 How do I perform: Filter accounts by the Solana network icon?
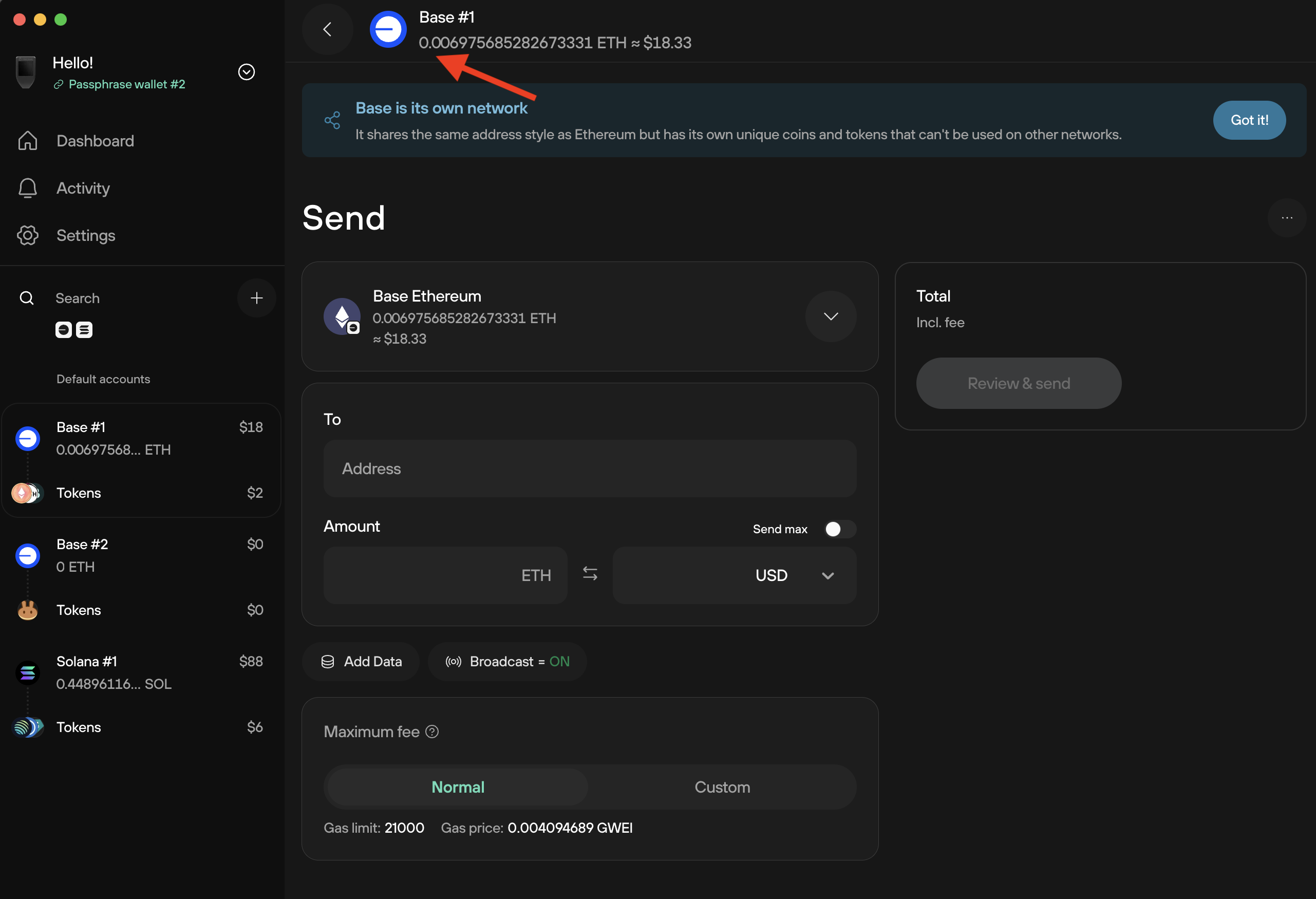(84, 330)
